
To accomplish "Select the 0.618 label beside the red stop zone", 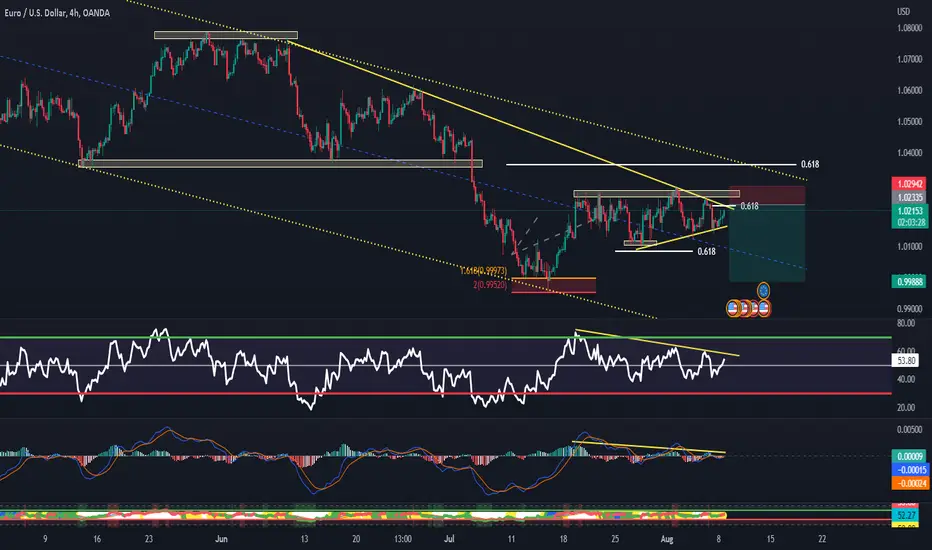I will pos(750,206).
